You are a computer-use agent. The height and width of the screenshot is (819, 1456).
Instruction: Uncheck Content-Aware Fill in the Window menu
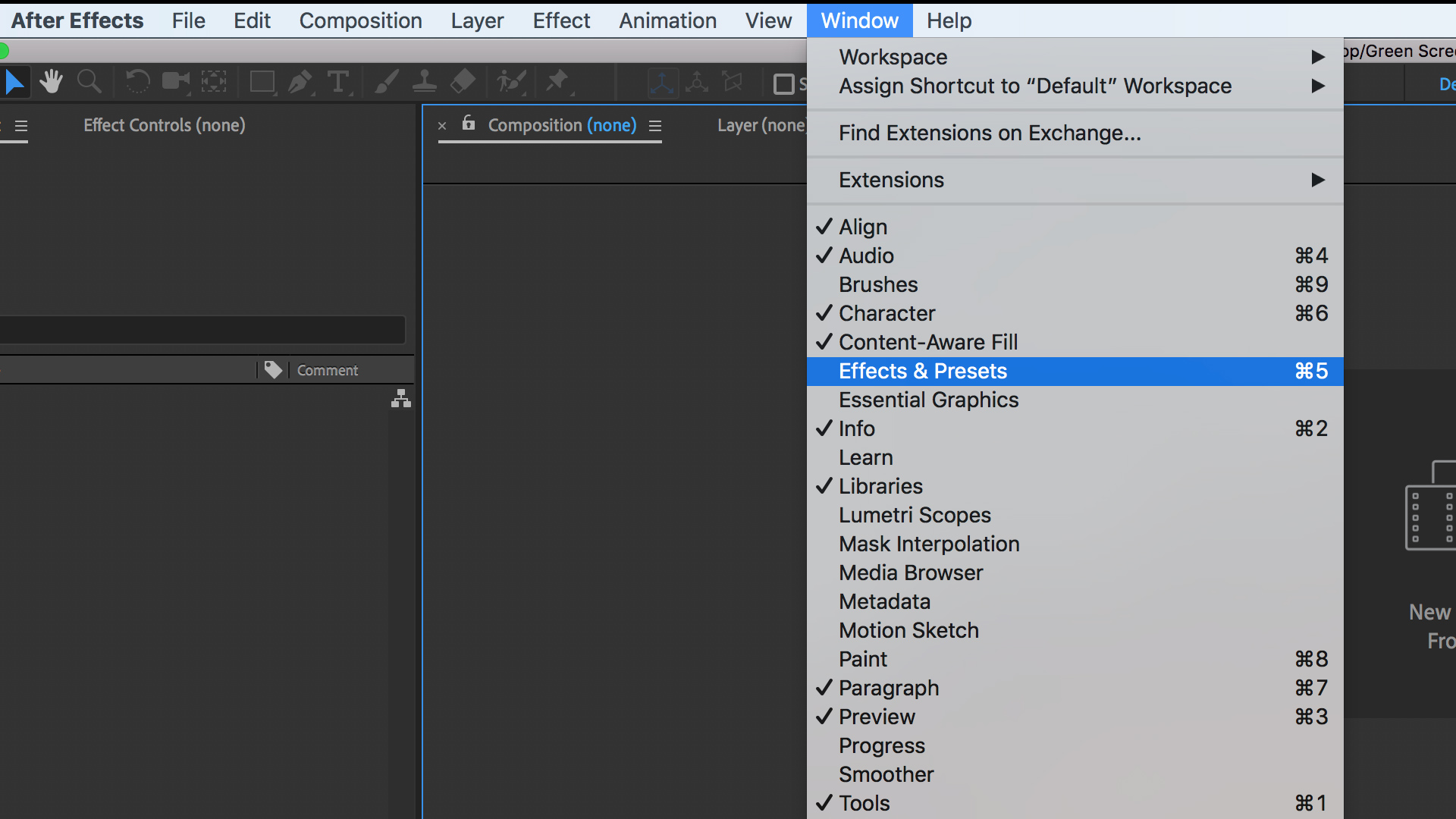(x=928, y=342)
